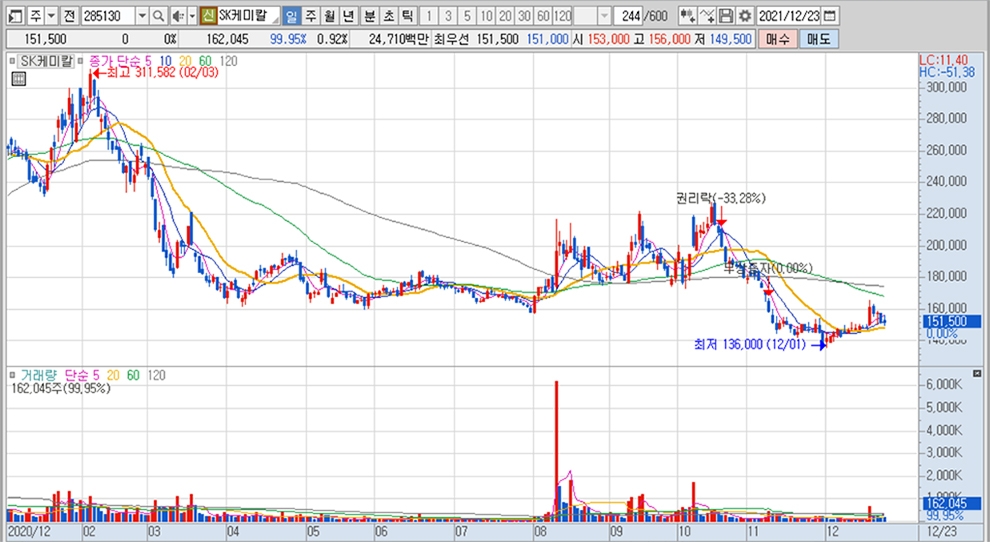
Task: Click the 최우선 best quote label
Action: [451, 39]
